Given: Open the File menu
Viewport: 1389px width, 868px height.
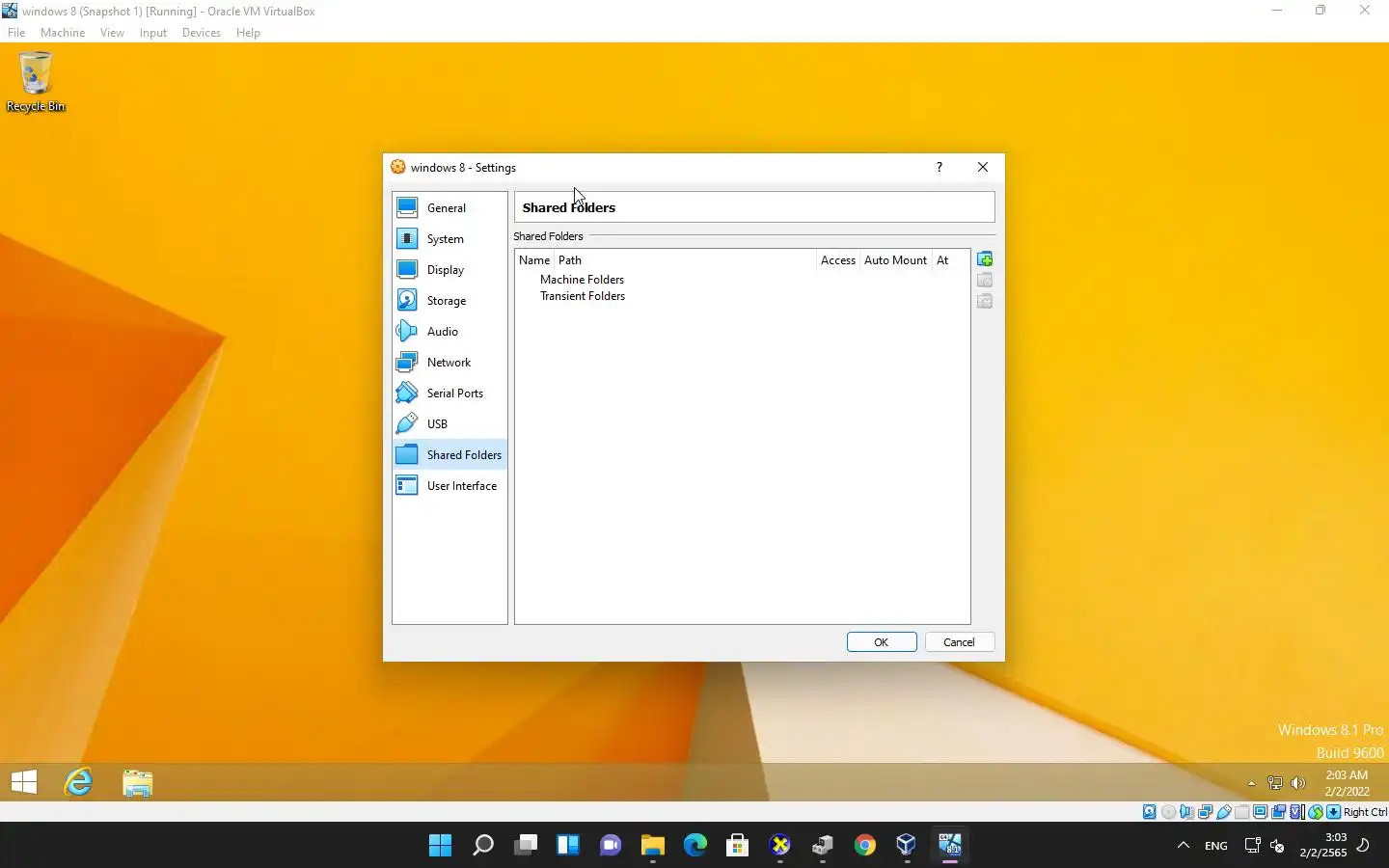Looking at the screenshot, I should point(16,33).
